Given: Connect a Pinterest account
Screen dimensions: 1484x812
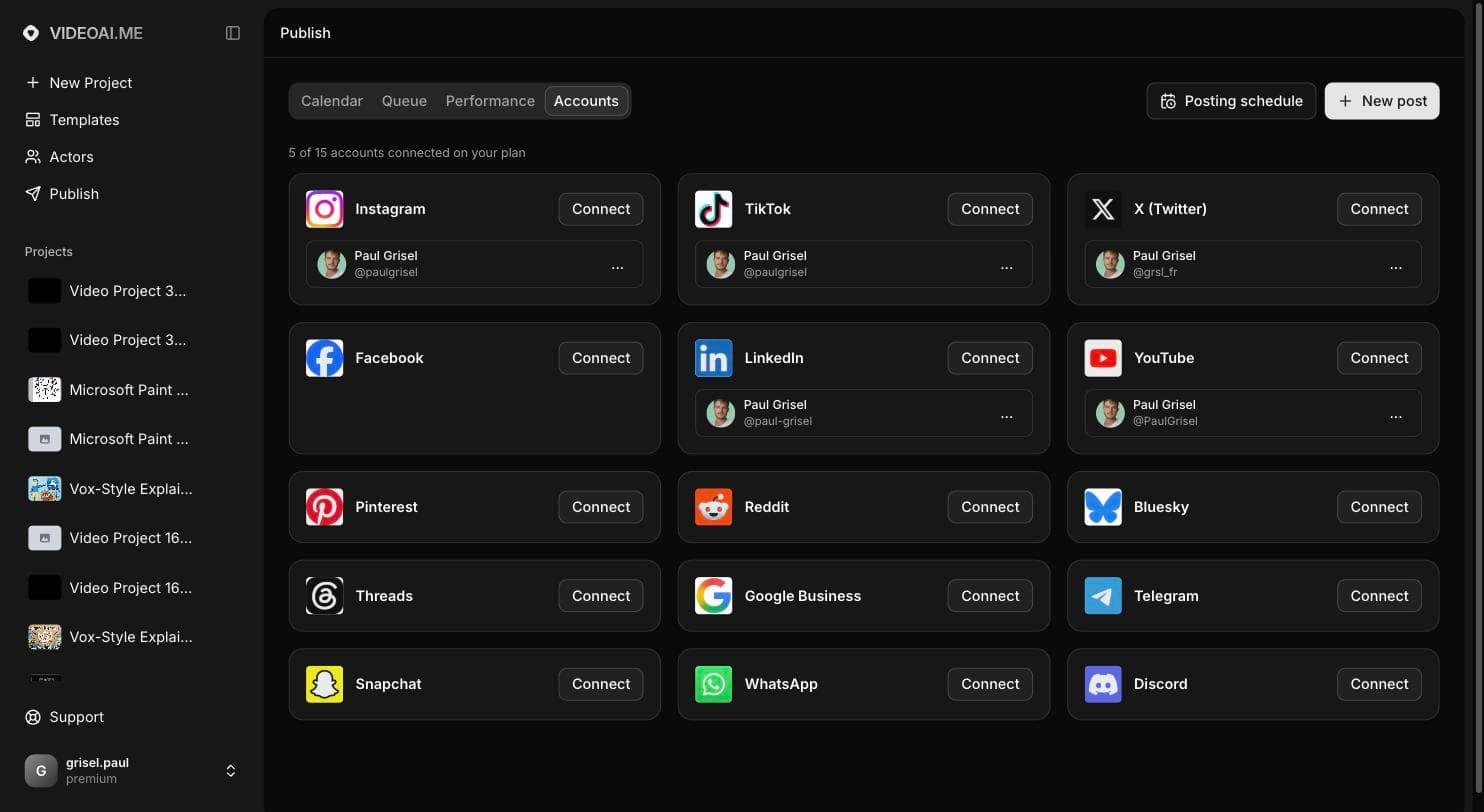Looking at the screenshot, I should click(x=601, y=507).
